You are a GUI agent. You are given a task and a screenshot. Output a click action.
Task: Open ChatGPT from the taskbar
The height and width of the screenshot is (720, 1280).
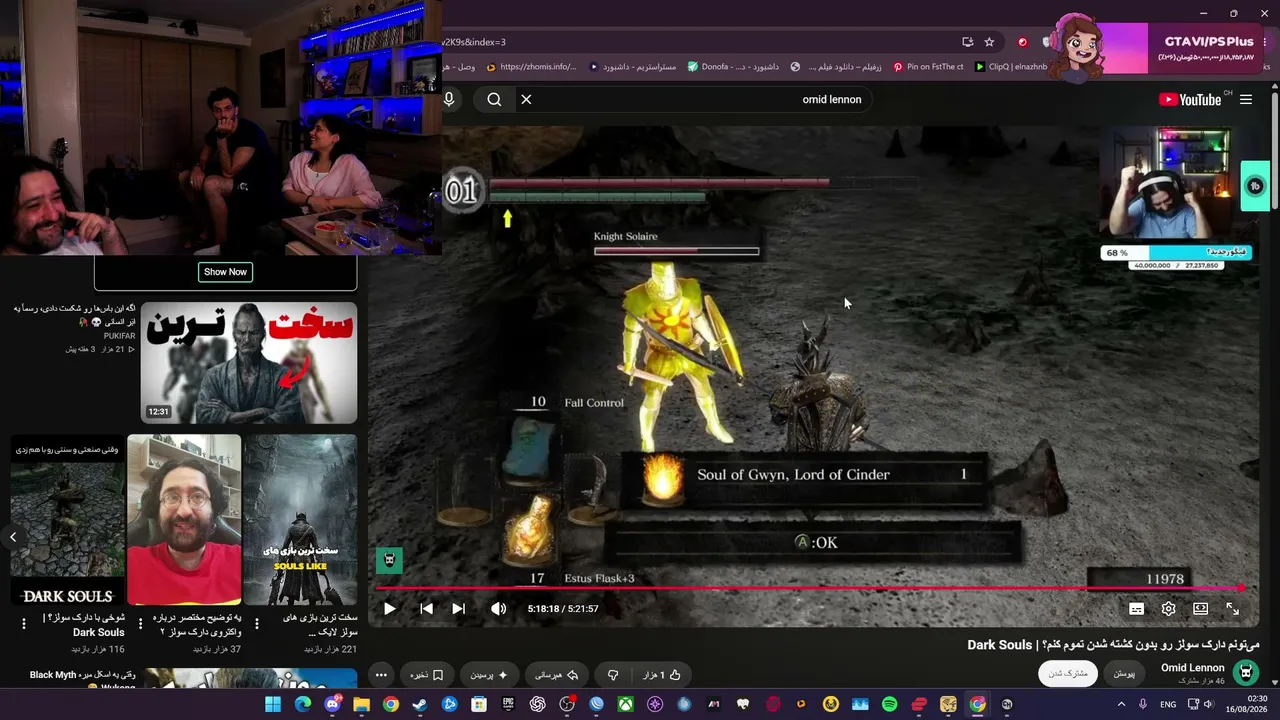[538, 704]
